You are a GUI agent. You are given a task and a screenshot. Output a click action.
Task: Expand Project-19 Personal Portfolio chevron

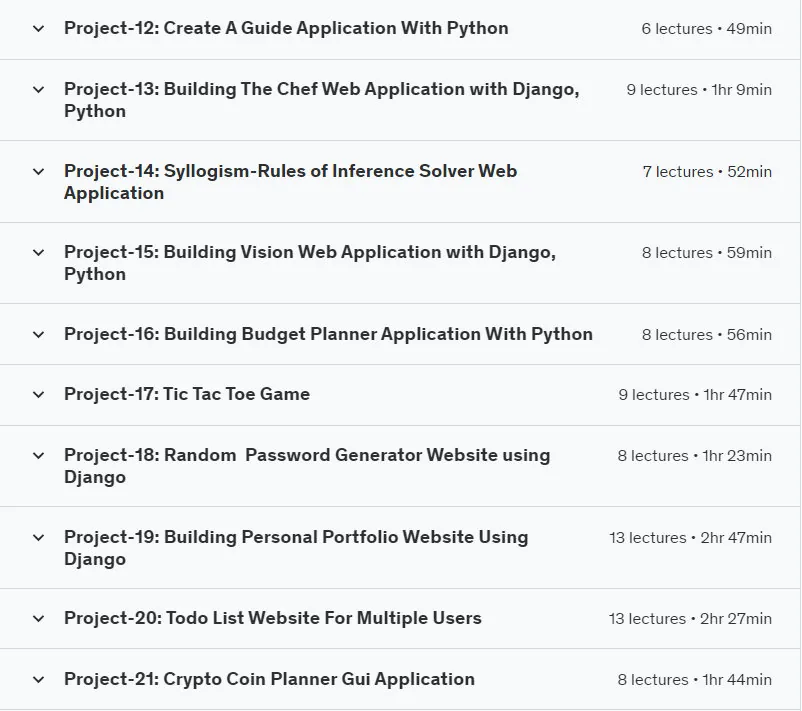[x=38, y=538]
